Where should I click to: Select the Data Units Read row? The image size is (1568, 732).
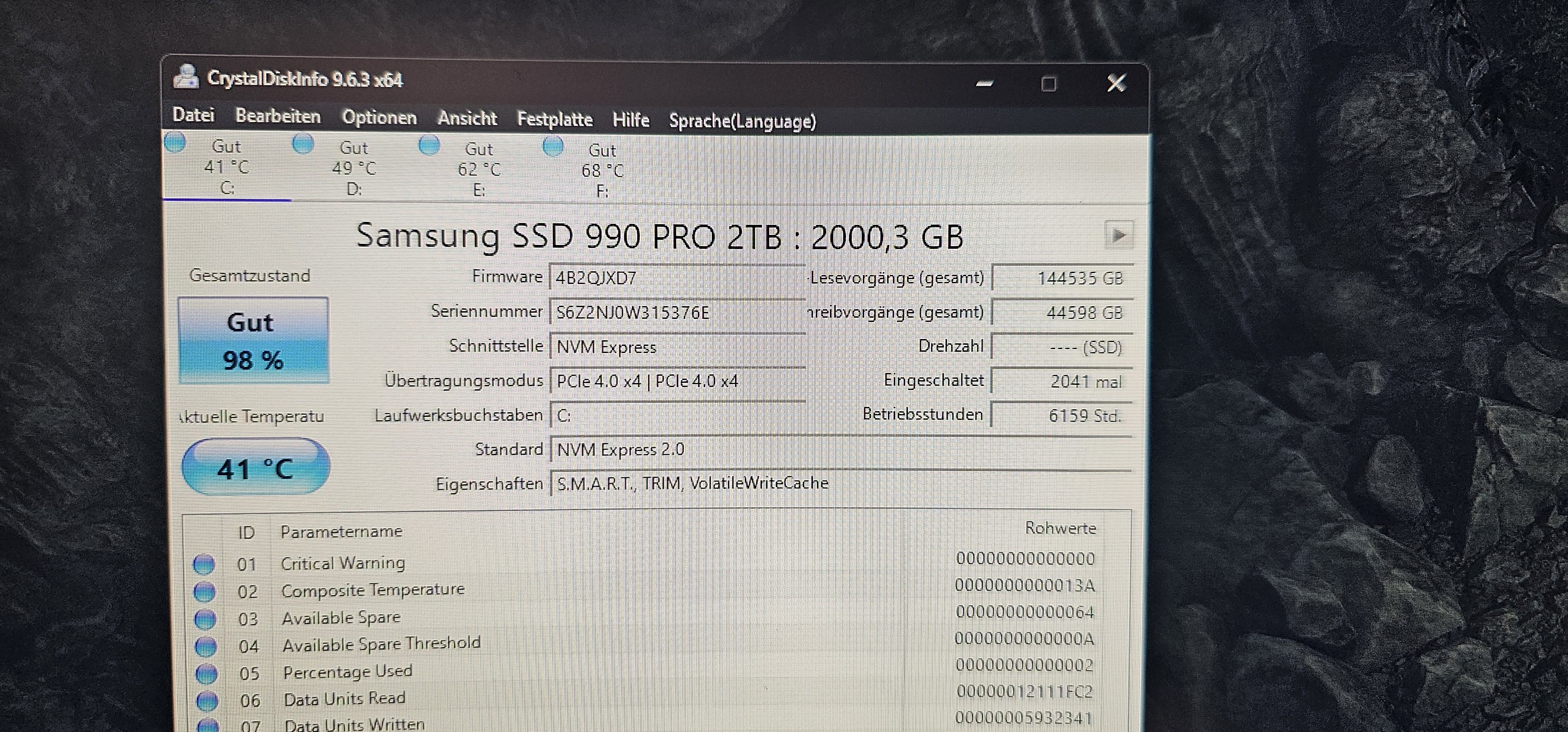point(345,699)
